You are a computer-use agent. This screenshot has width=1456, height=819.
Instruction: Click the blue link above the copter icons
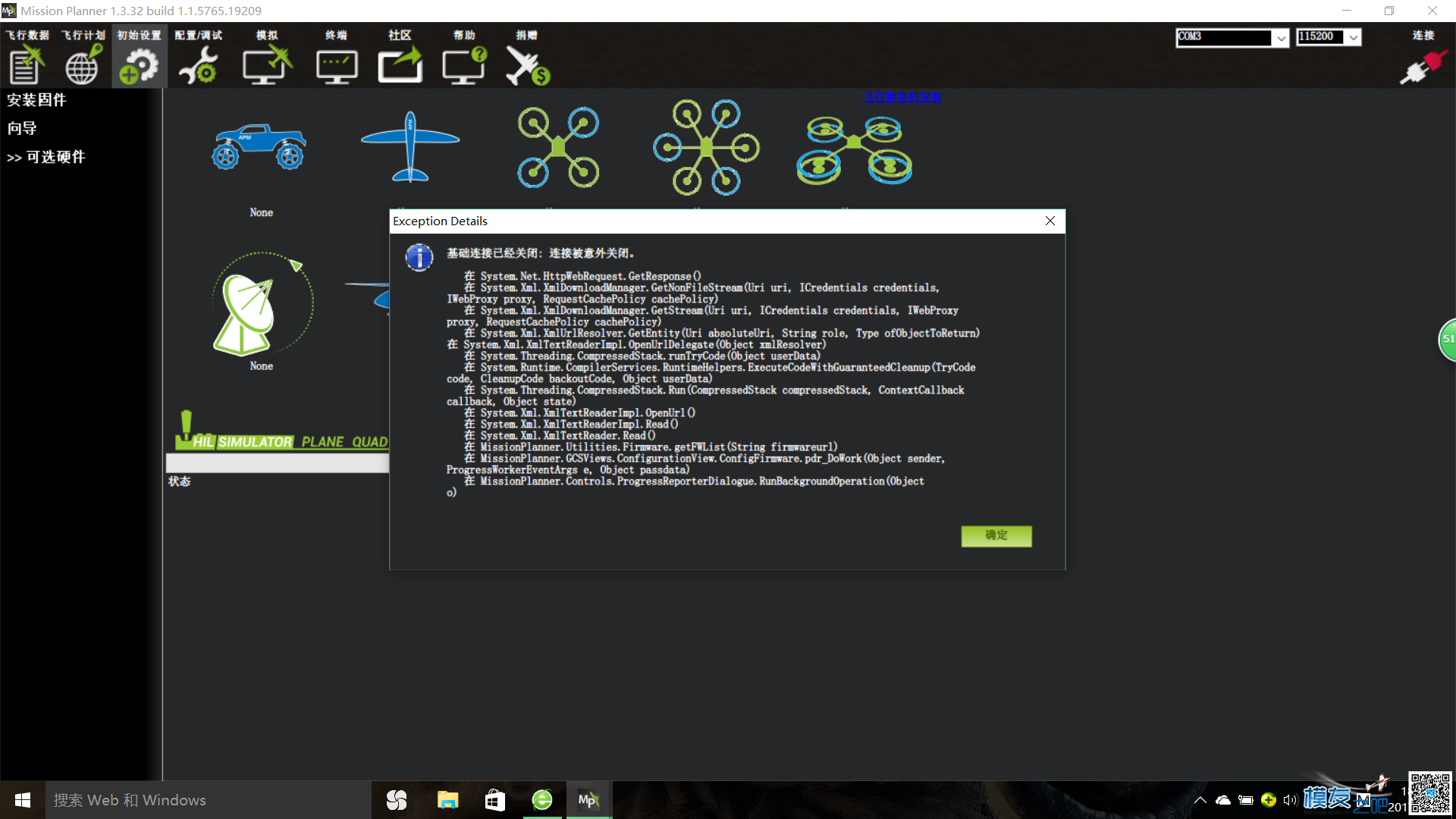pos(901,96)
